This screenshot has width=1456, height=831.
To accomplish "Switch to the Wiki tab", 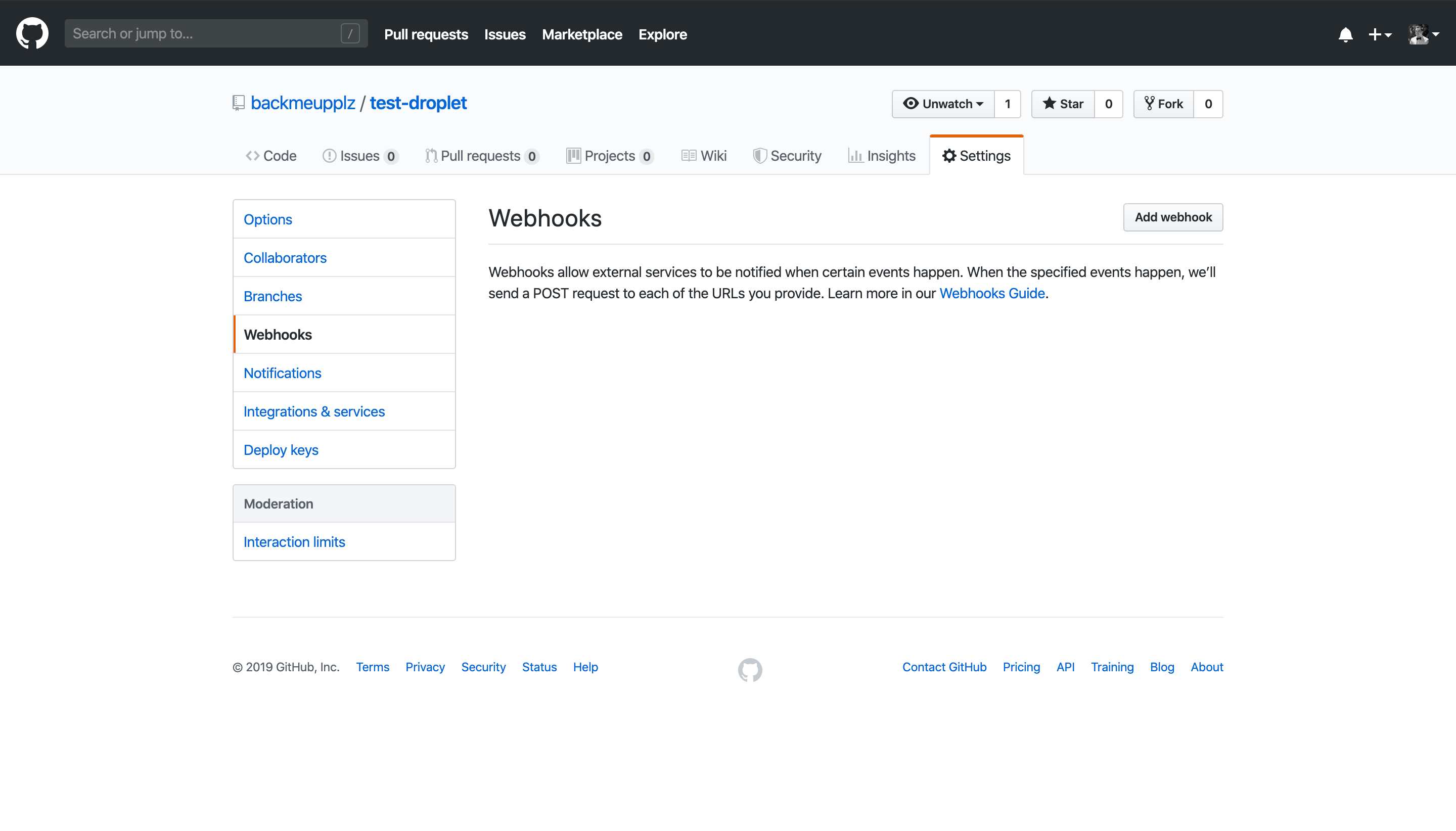I will coord(704,156).
